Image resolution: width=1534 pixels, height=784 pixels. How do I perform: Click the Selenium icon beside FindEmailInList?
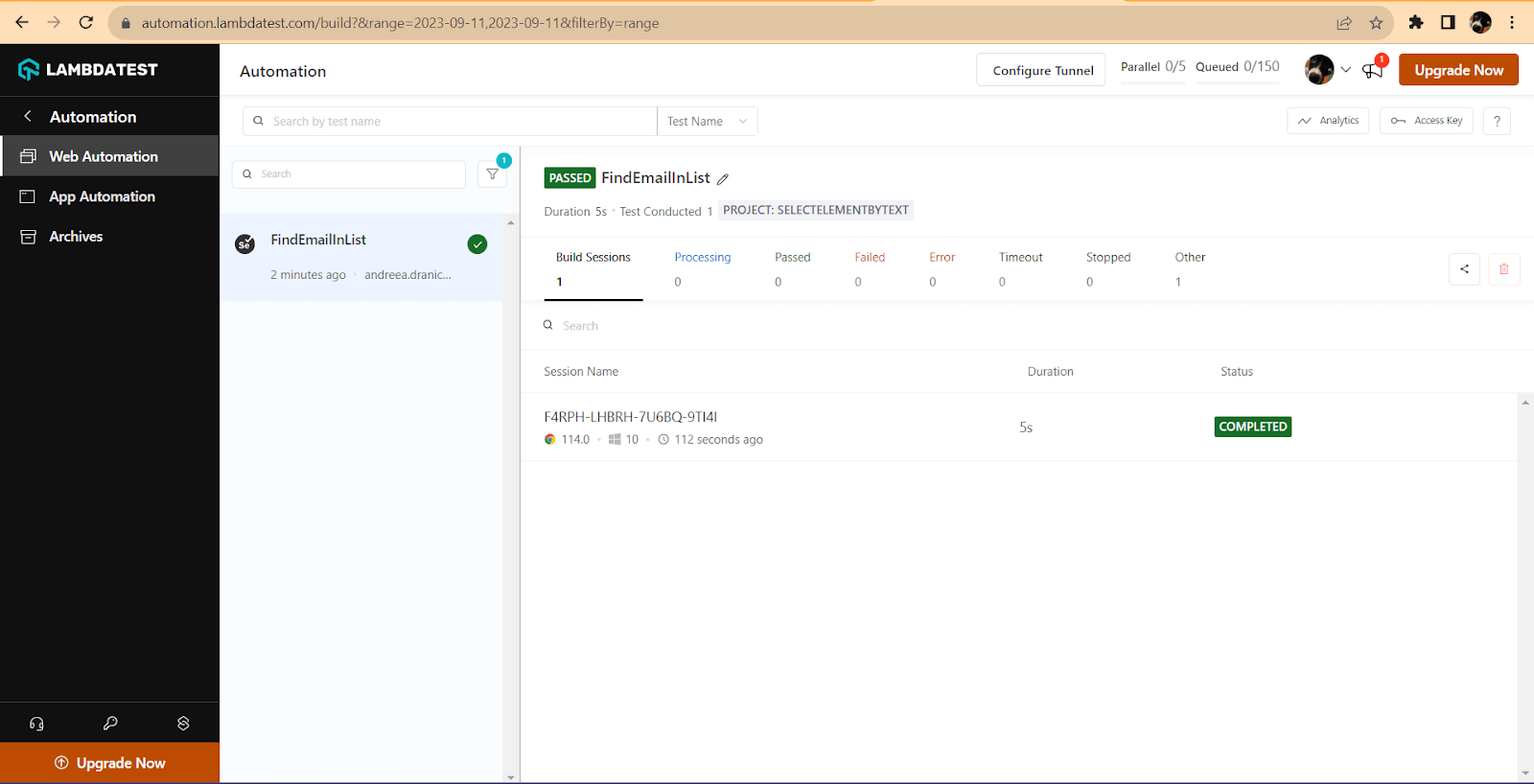coord(244,243)
